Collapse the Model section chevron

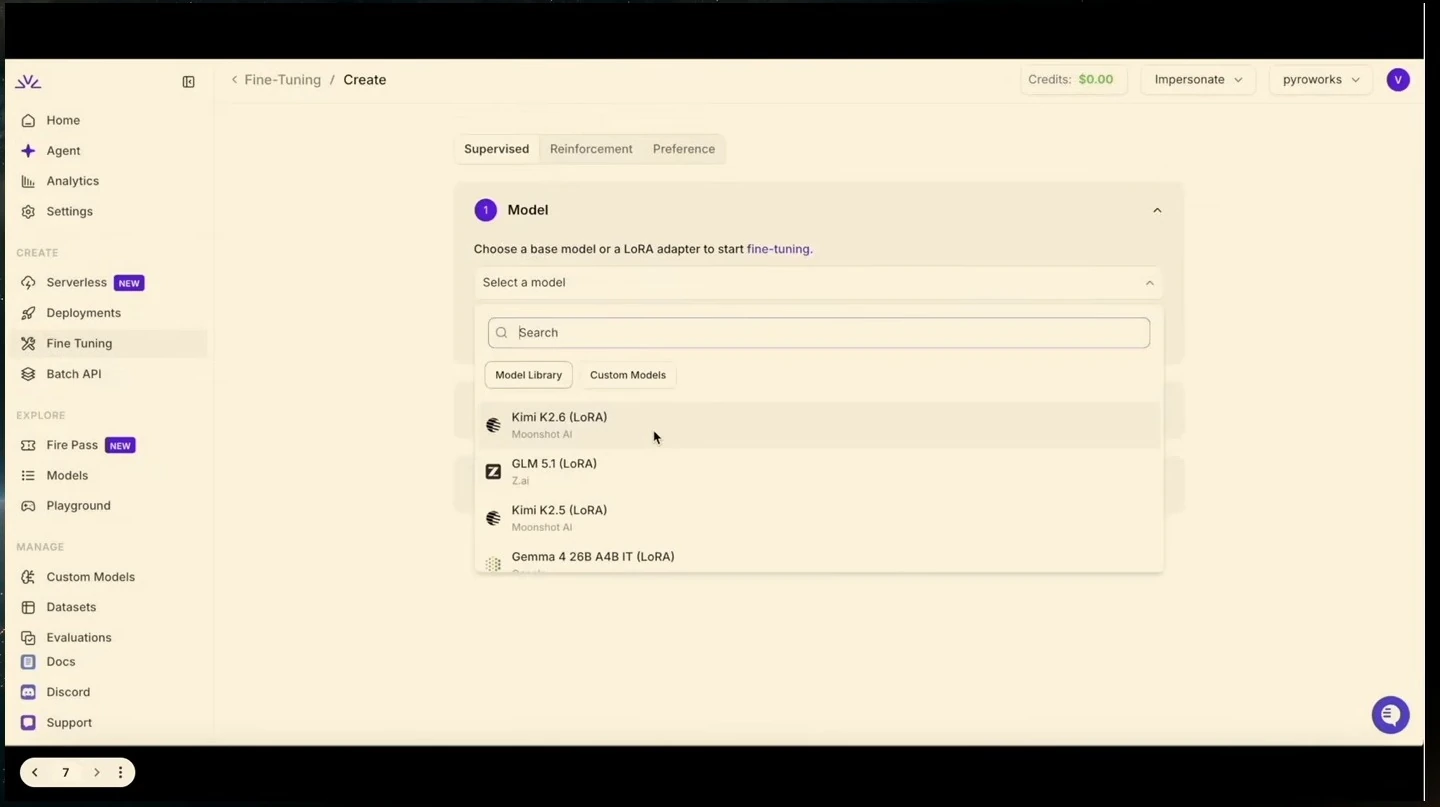[x=1157, y=210]
